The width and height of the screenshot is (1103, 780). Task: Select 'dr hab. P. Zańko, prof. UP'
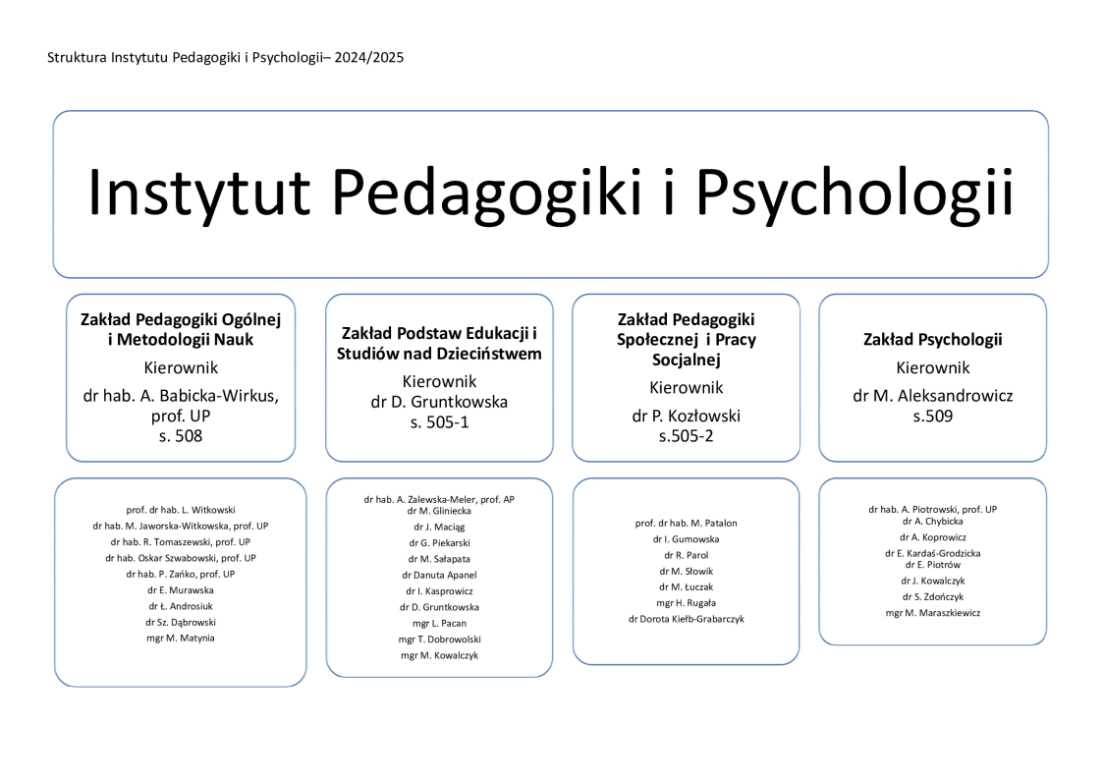click(x=181, y=575)
